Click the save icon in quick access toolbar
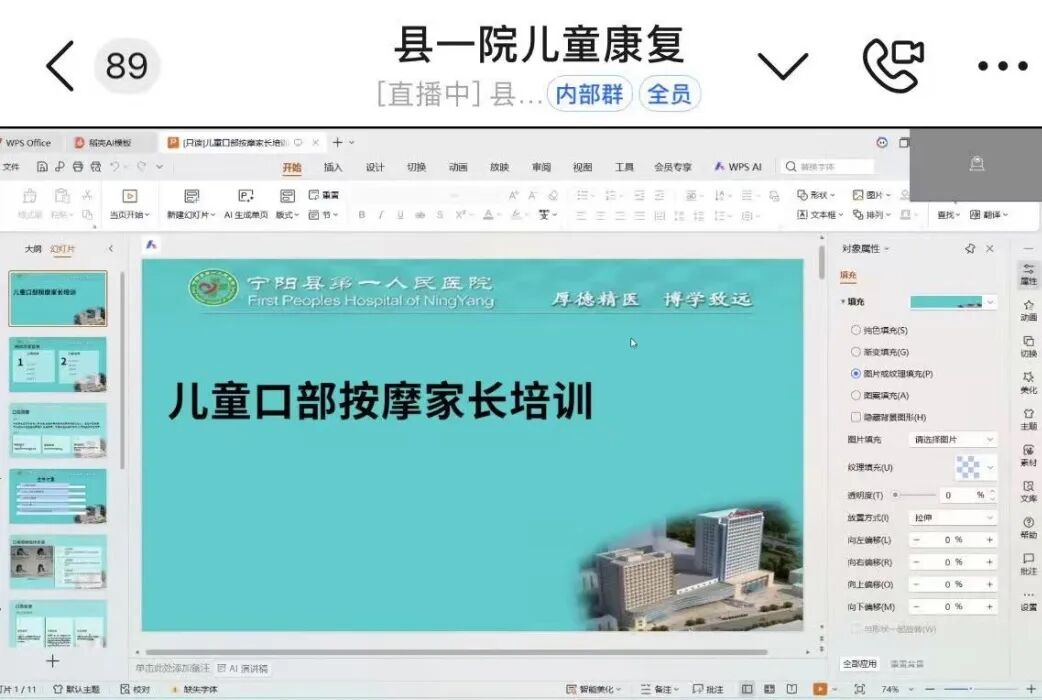Viewport: 1042px width, 700px height. (x=42, y=167)
